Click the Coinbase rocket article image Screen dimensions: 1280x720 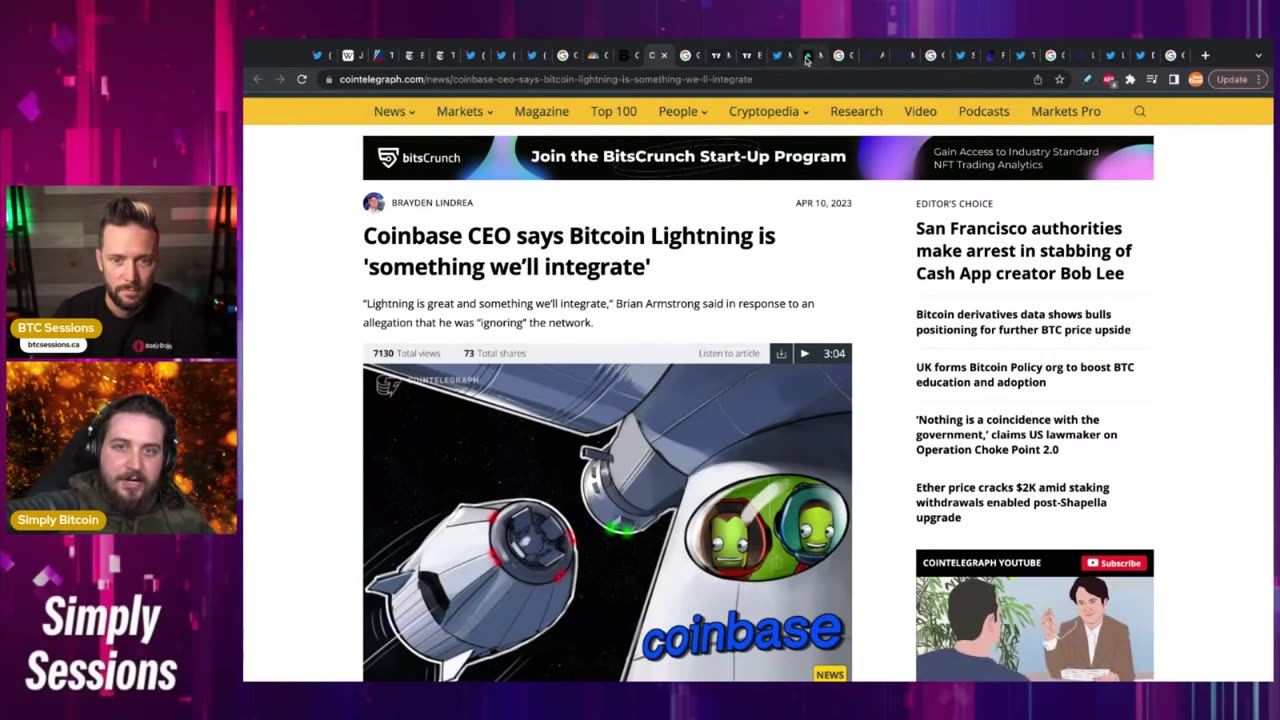point(607,522)
